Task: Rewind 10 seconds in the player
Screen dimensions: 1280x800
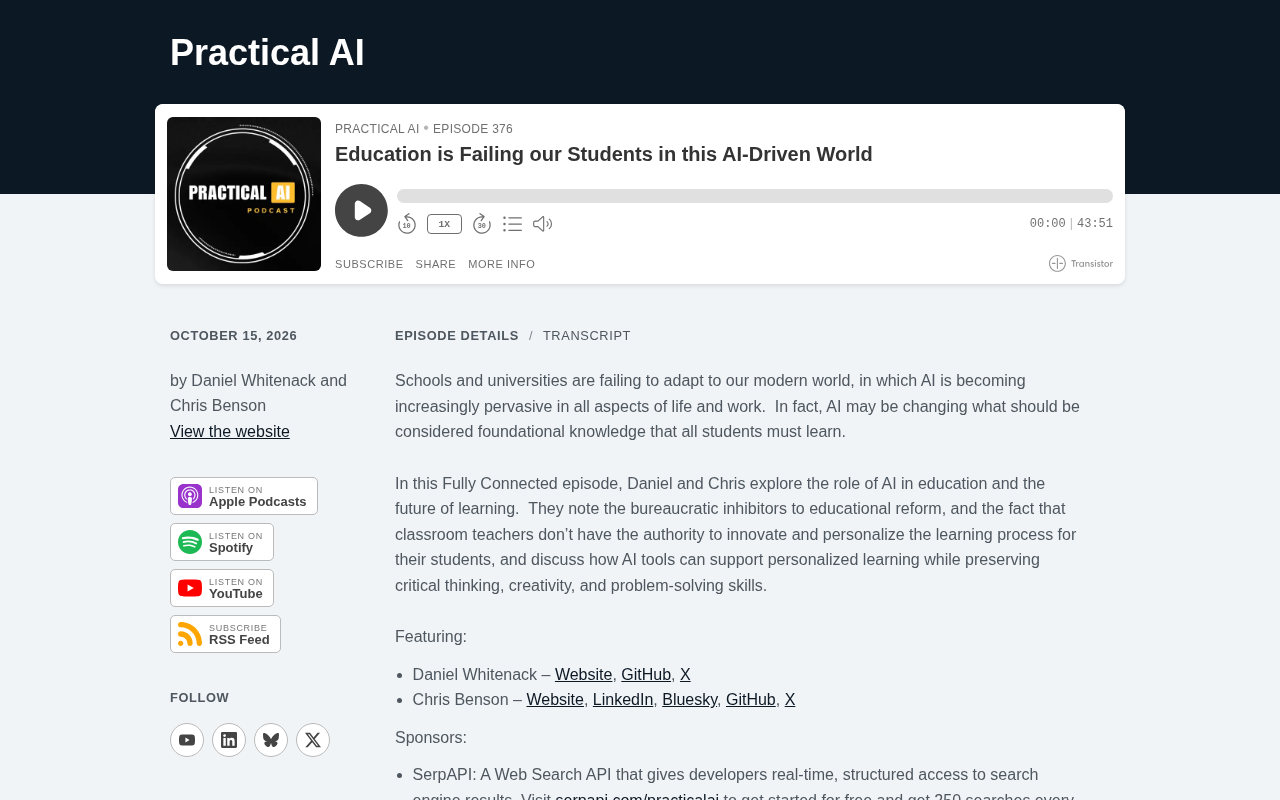Action: [x=407, y=224]
